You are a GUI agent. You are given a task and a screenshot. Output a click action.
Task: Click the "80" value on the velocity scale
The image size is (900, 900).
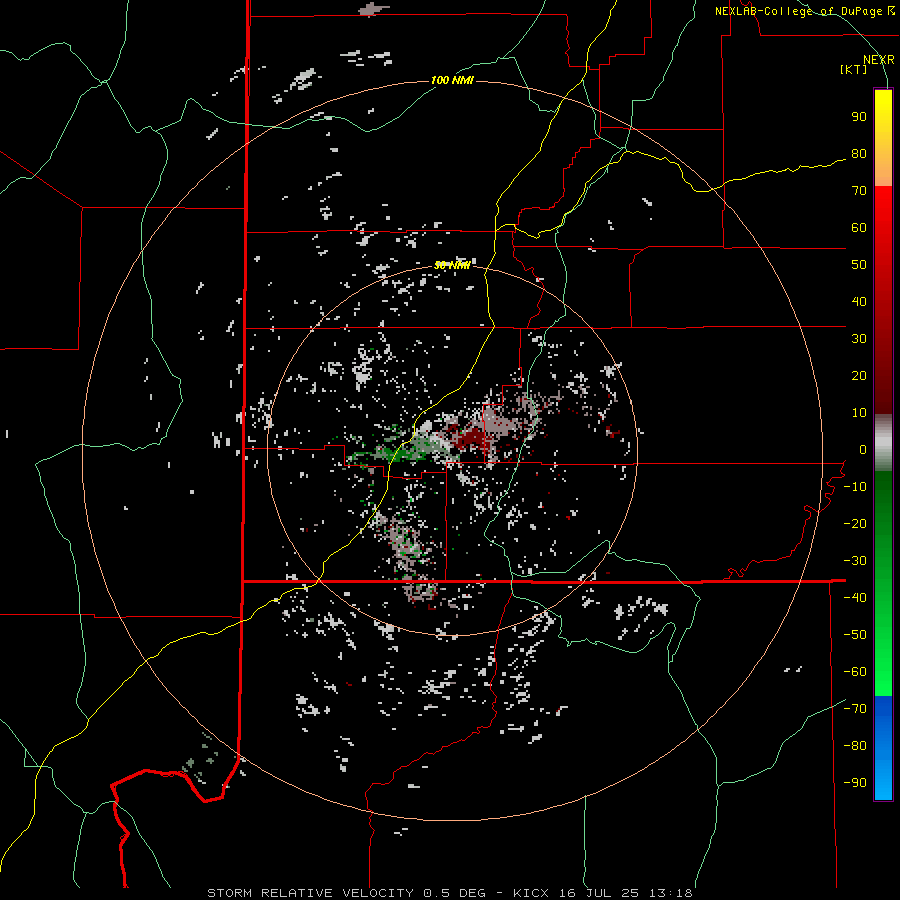point(859,154)
